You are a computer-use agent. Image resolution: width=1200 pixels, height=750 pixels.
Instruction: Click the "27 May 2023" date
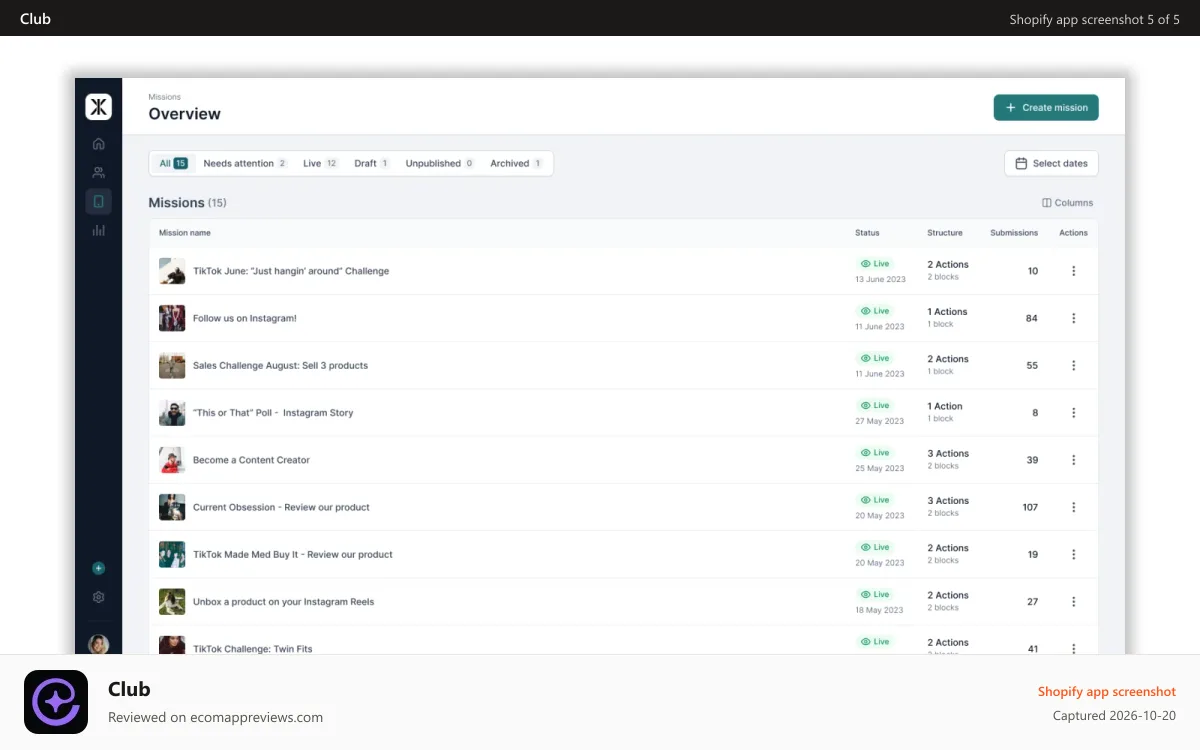click(x=880, y=421)
